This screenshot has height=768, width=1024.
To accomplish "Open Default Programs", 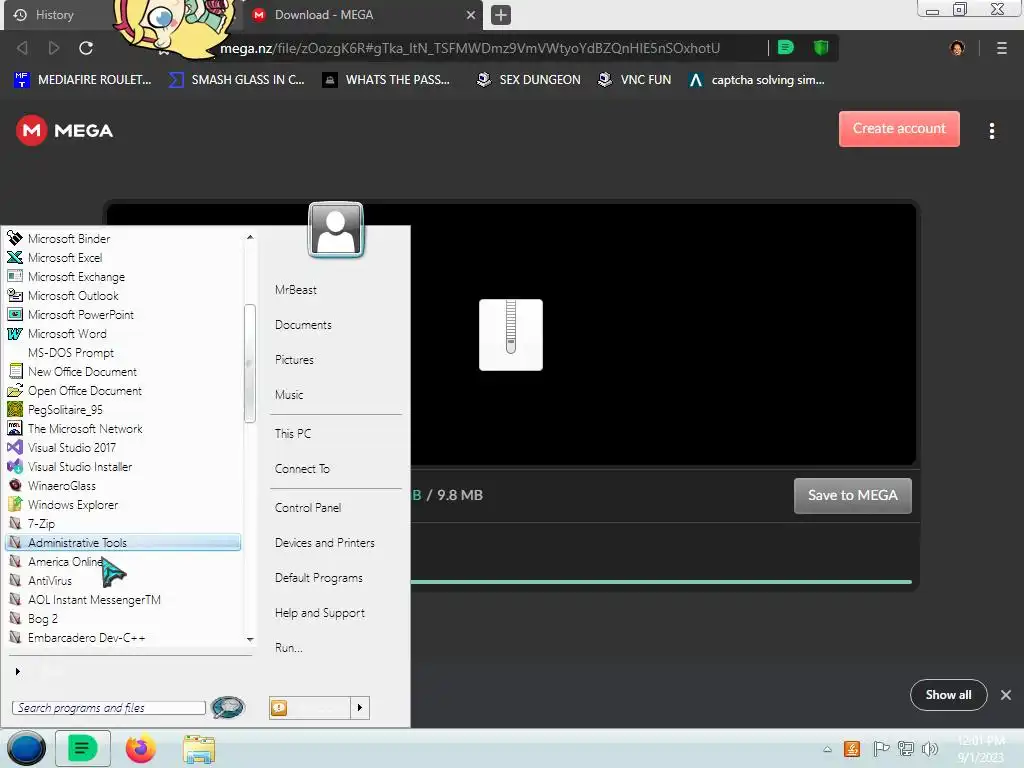I will click(x=318, y=578).
